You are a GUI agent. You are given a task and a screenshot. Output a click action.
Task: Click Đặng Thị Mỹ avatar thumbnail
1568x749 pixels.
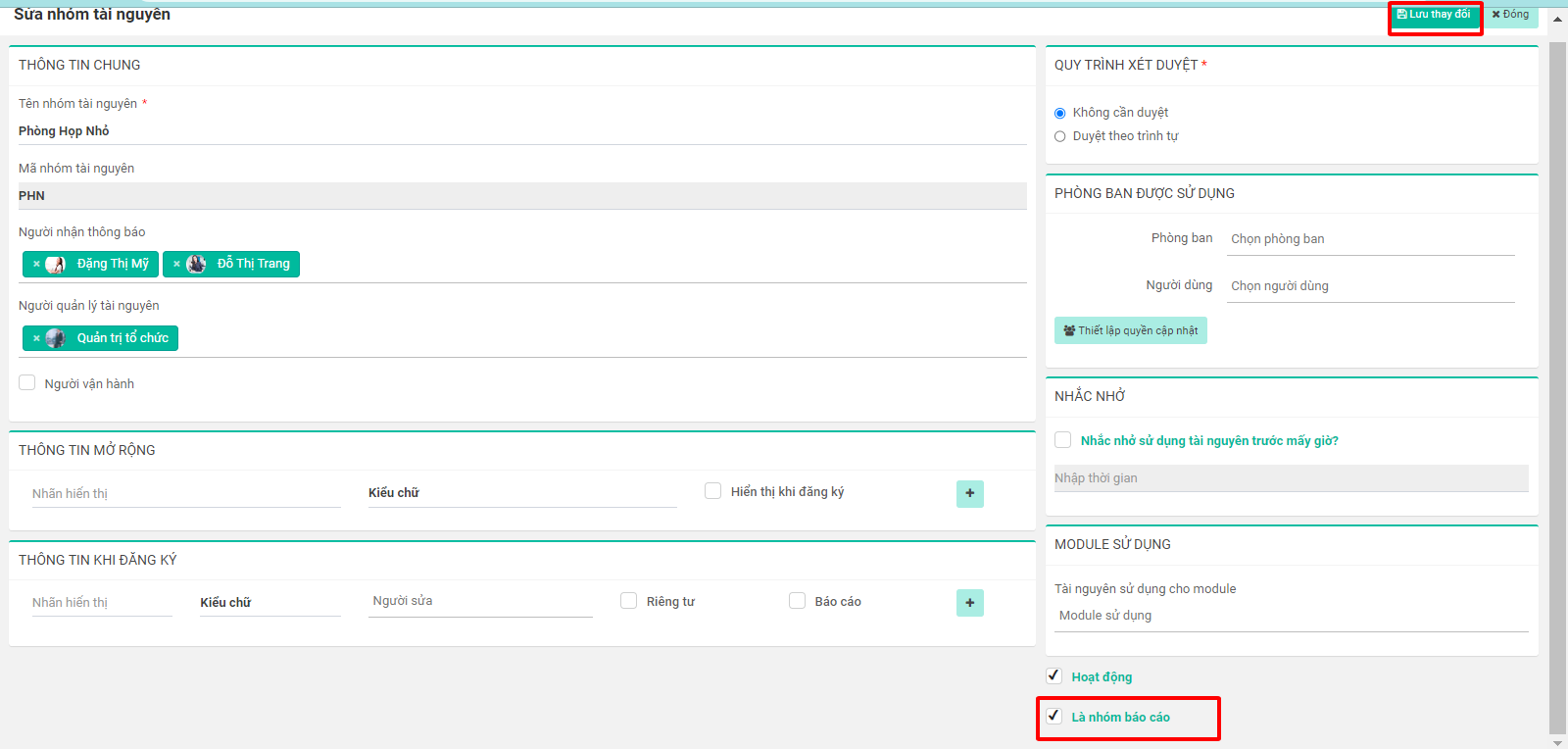55,264
